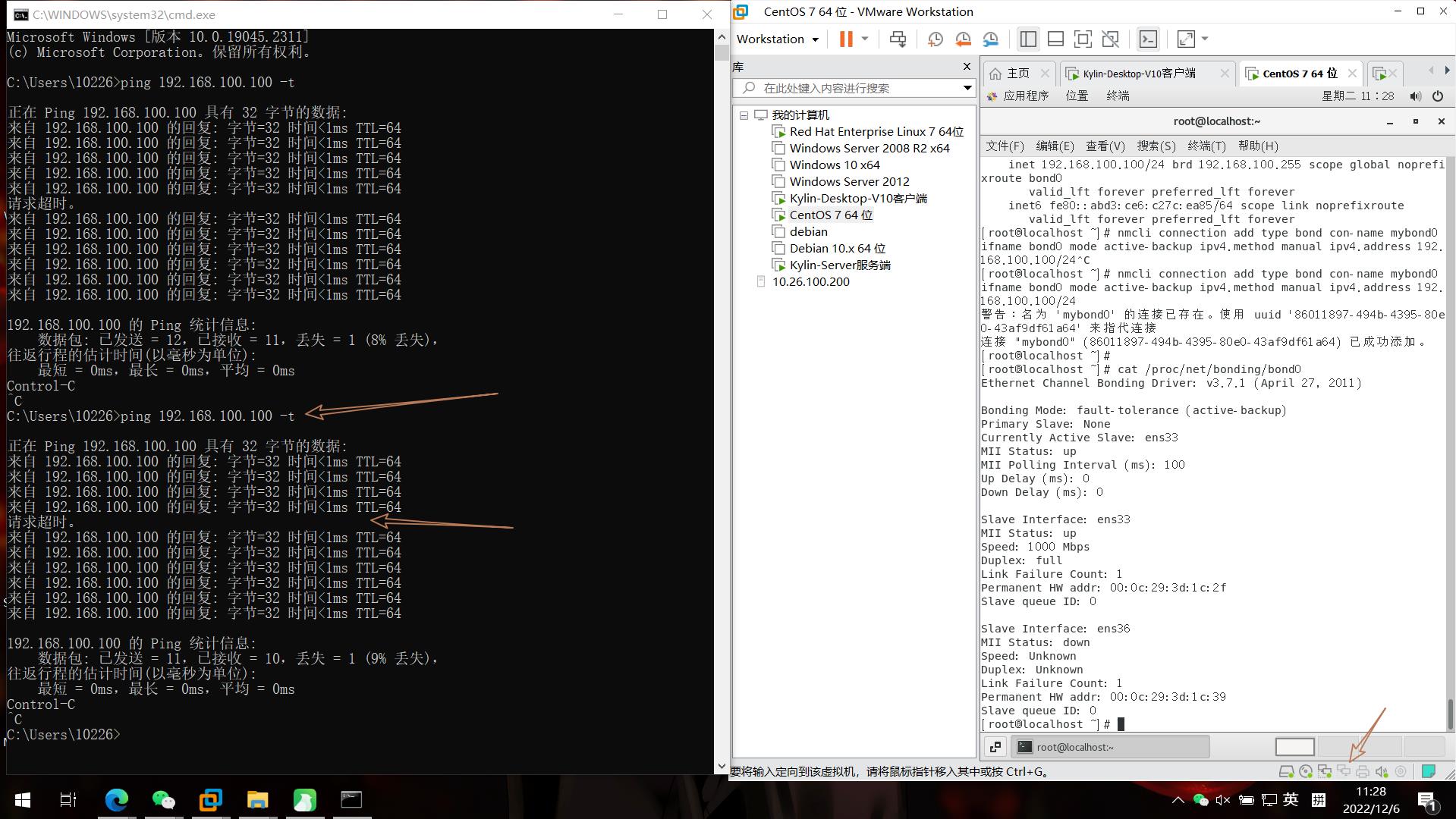Open the VMware message log note icon
The height and width of the screenshot is (819, 1456).
1429,771
